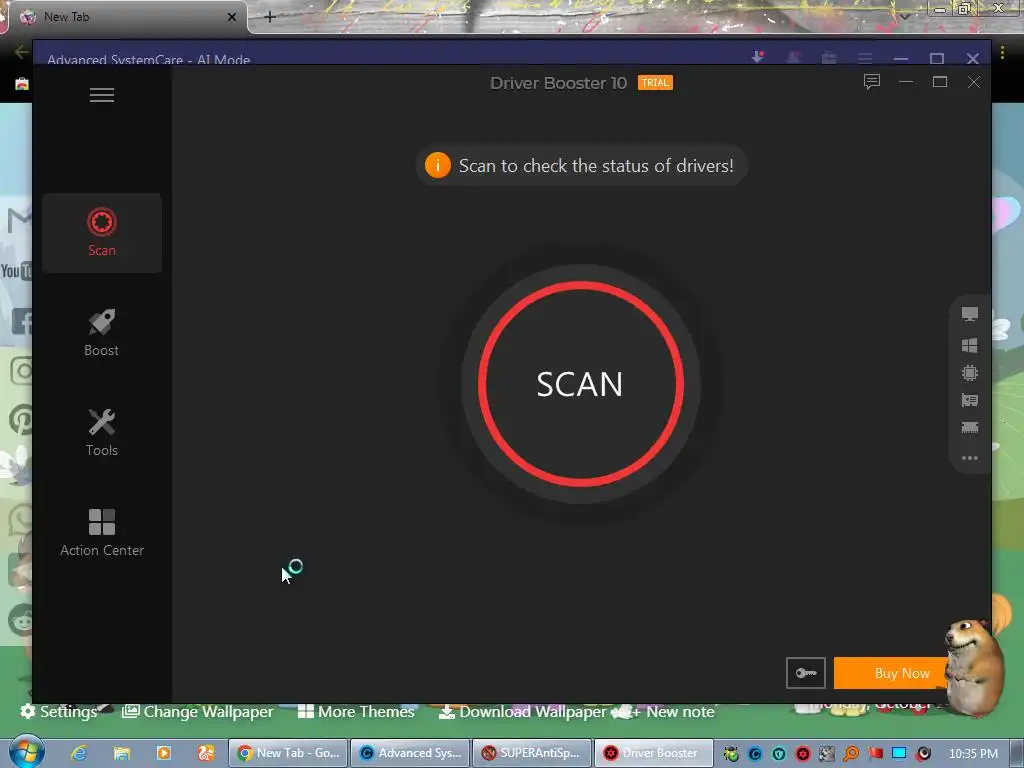Click the Pinterest shortcut on the browser page
The image size is (1024, 768).
[x=21, y=419]
